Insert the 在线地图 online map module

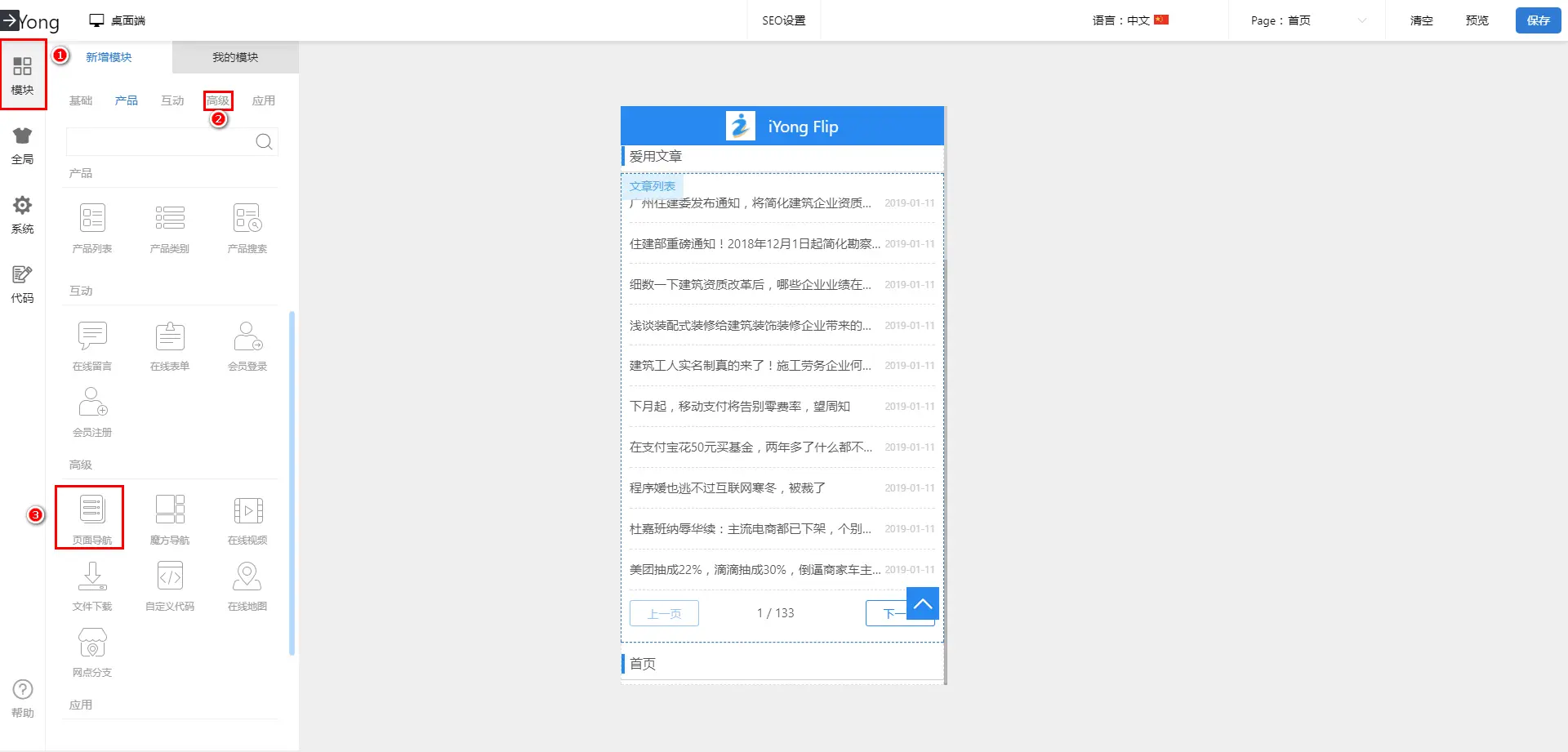[247, 584]
